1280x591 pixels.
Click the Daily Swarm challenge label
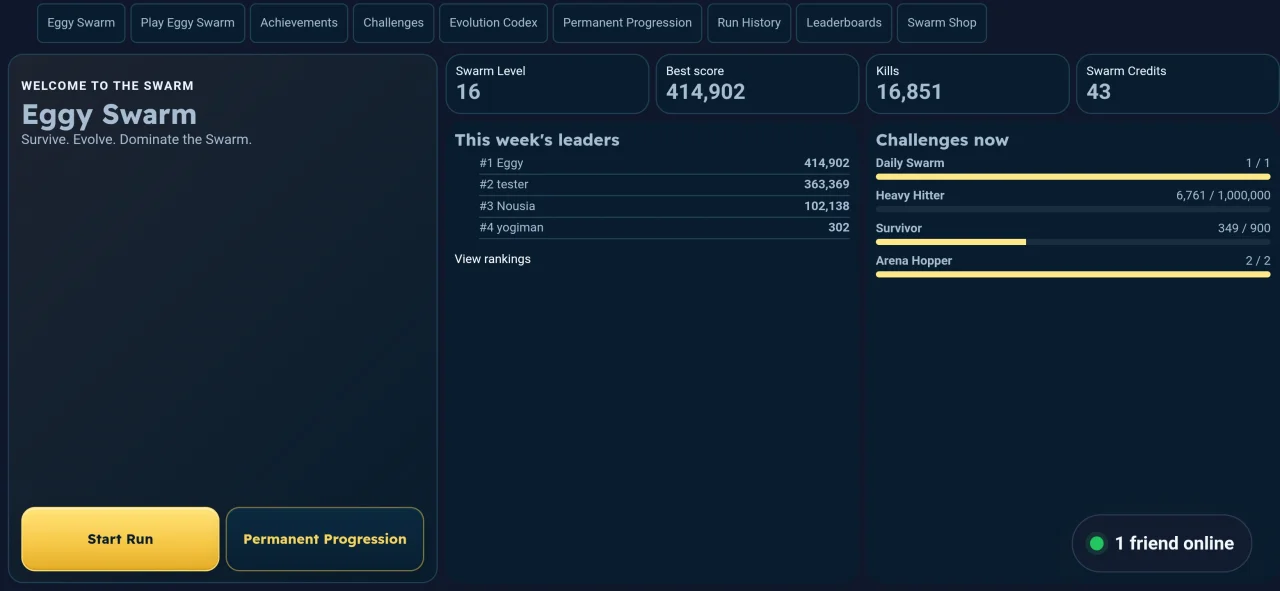point(910,163)
